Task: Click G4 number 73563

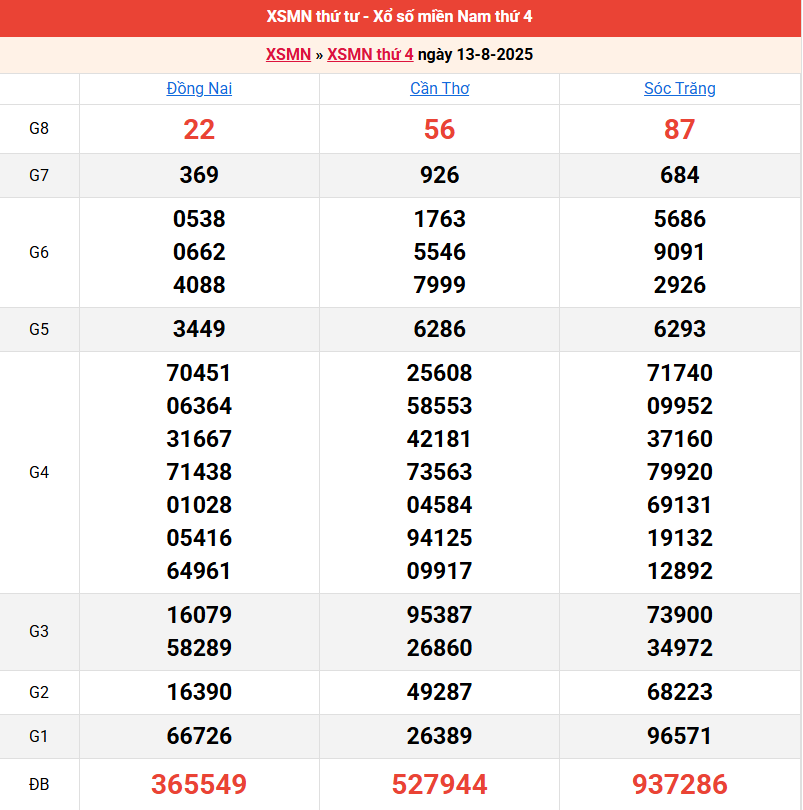Action: [439, 472]
